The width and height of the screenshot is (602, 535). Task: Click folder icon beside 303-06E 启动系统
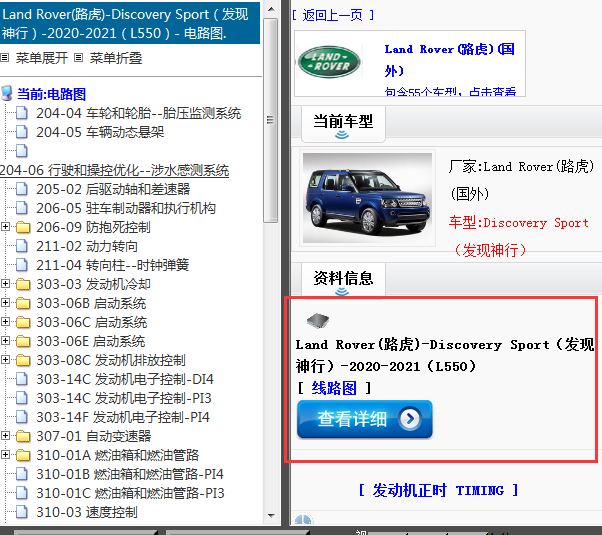(x=23, y=341)
